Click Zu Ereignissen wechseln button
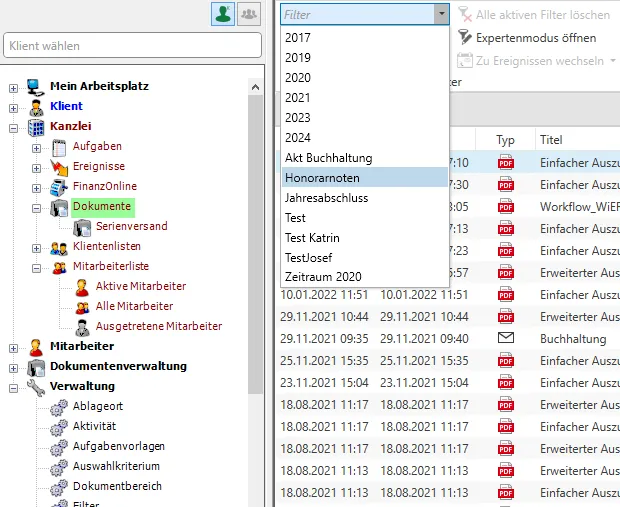Screen dimensions: 620x507 [x=531, y=61]
